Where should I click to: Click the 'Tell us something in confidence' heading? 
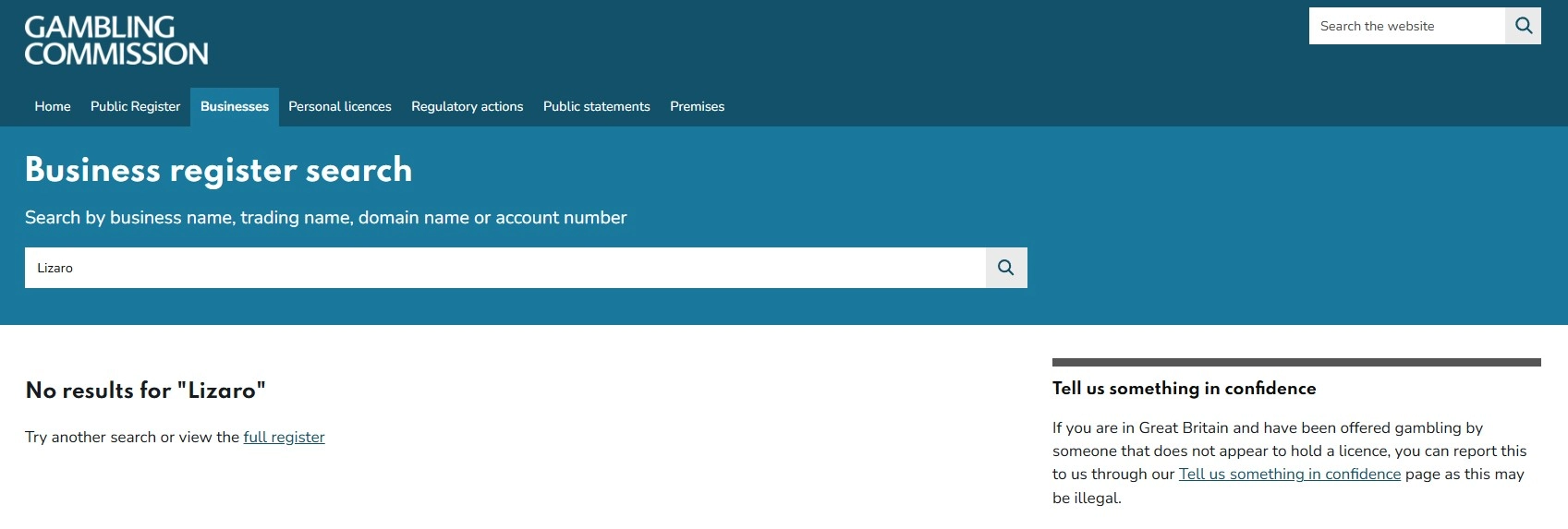pyautogui.click(x=1184, y=389)
